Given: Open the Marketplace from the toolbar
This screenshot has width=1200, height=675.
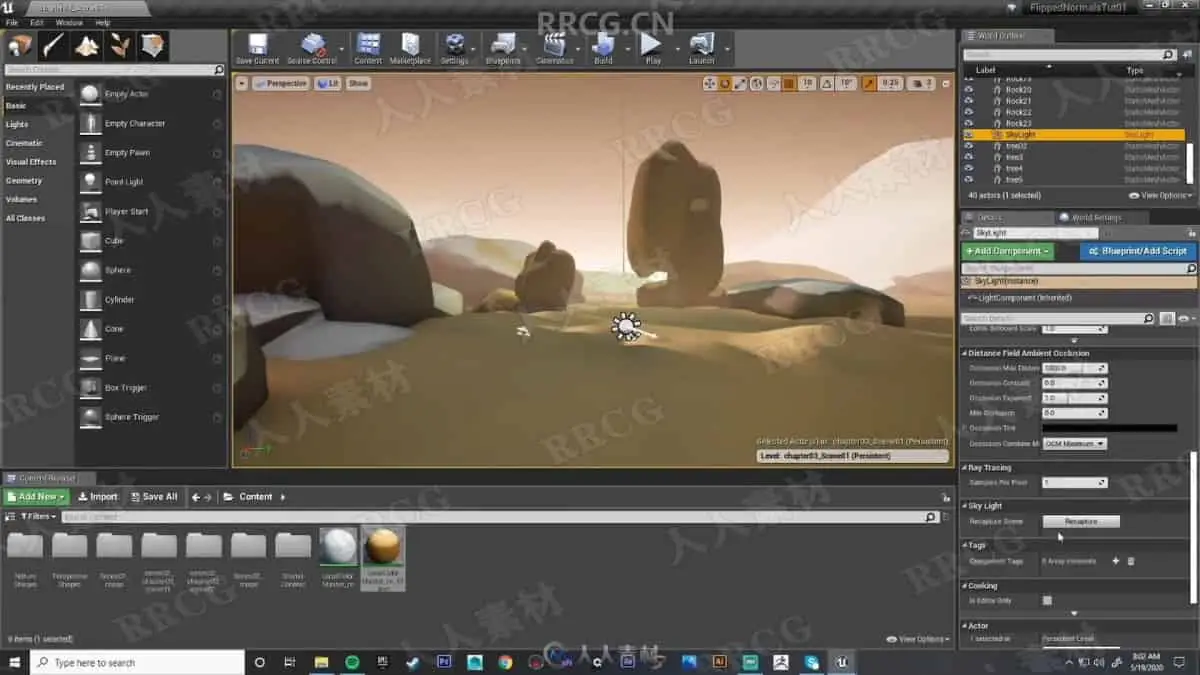Looking at the screenshot, I should pyautogui.click(x=410, y=47).
